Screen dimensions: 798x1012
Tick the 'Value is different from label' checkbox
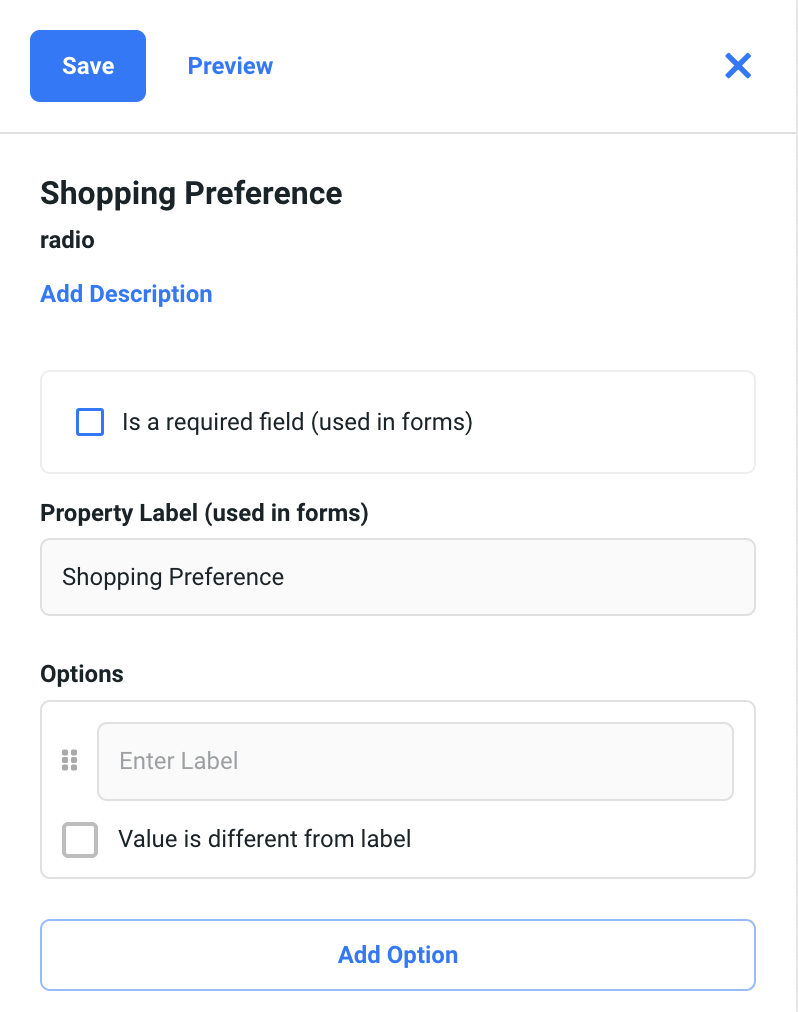tap(80, 839)
